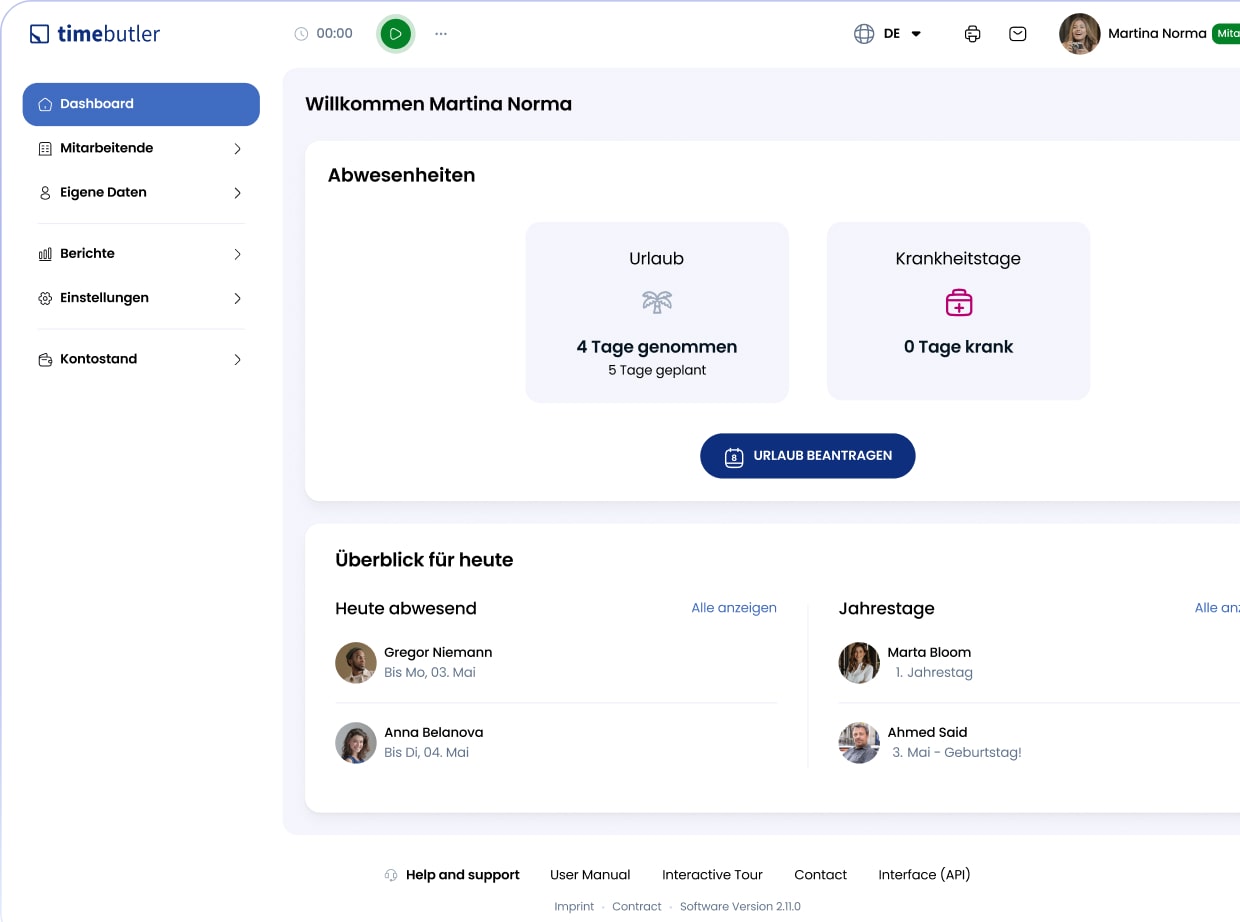Click the timebutler logo
Viewport: 1240px width, 922px height.
[x=95, y=34]
